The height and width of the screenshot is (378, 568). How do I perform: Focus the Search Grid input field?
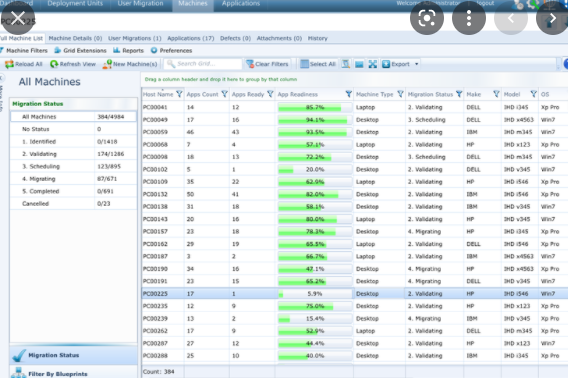(x=203, y=64)
